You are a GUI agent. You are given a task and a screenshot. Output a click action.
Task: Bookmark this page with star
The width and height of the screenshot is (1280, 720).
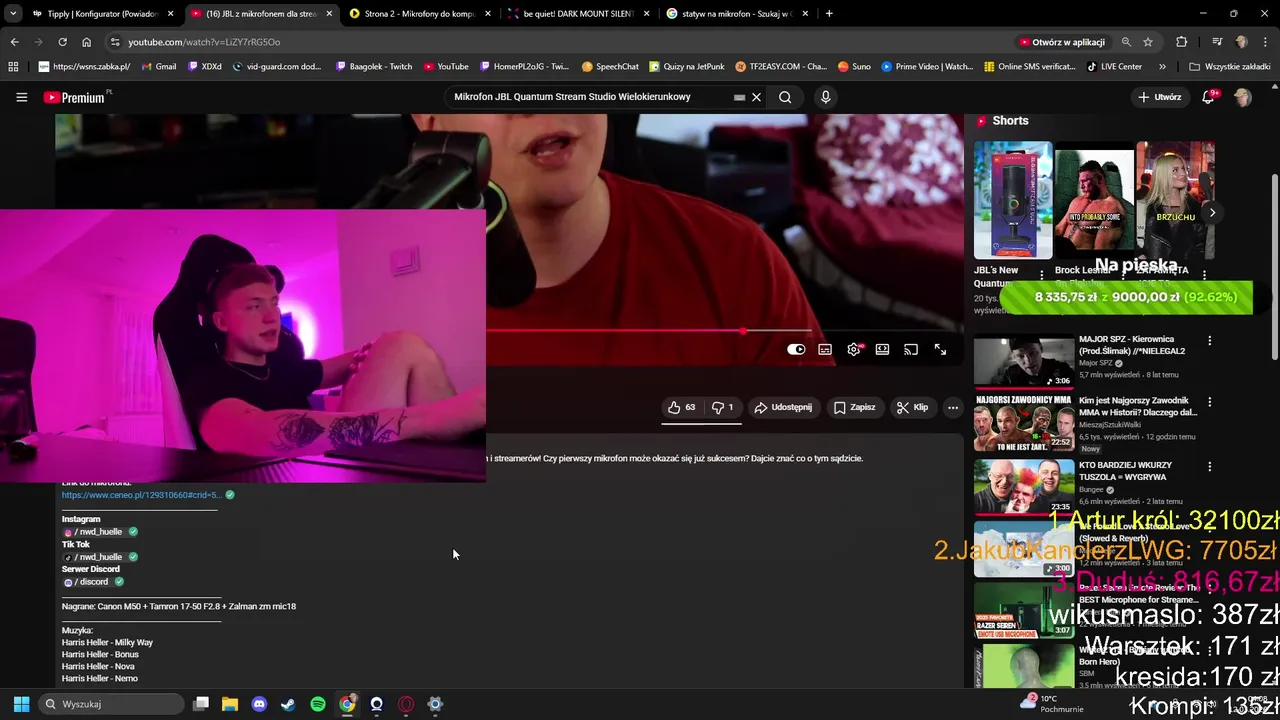1148,42
